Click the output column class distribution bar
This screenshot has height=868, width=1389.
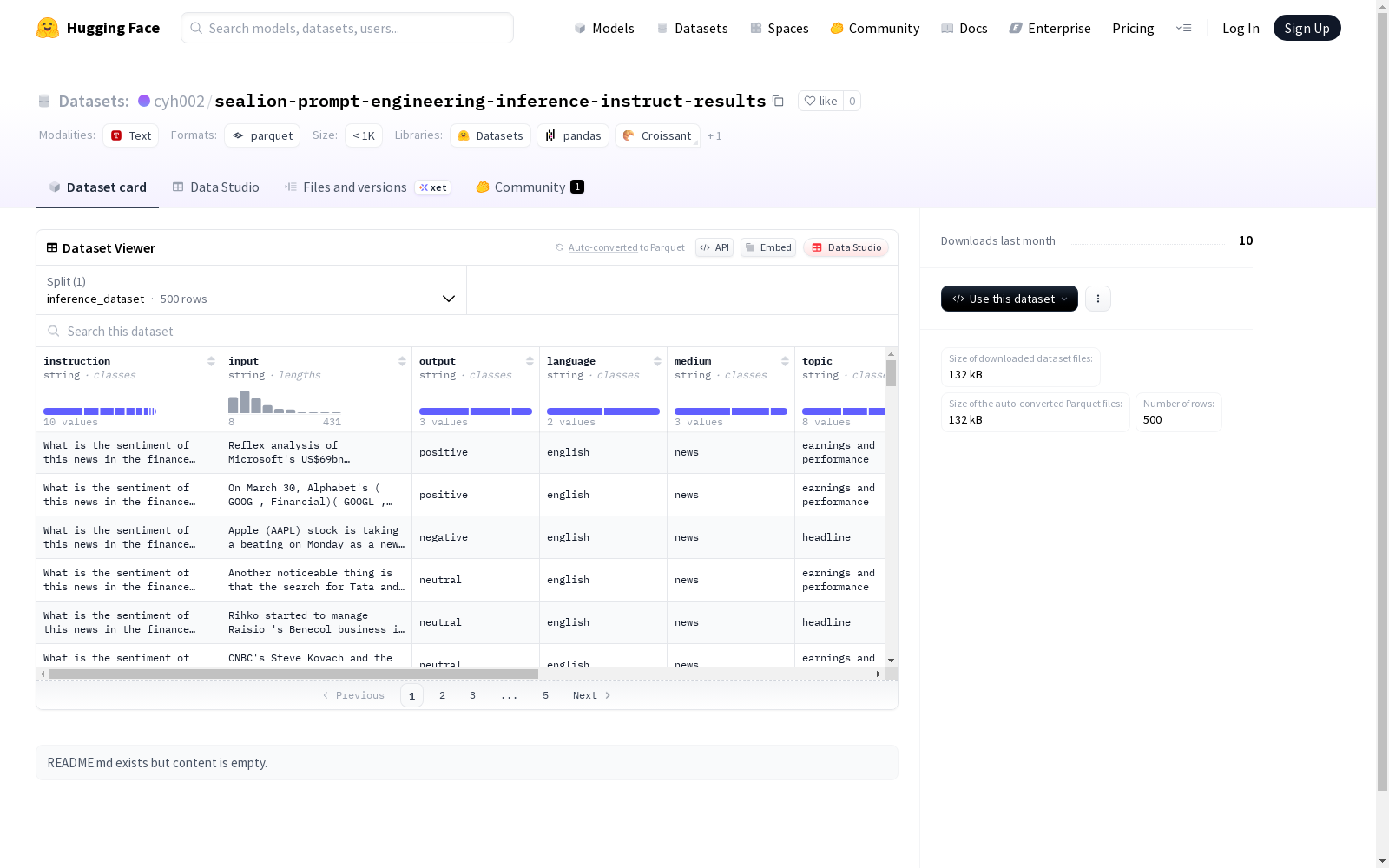476,411
